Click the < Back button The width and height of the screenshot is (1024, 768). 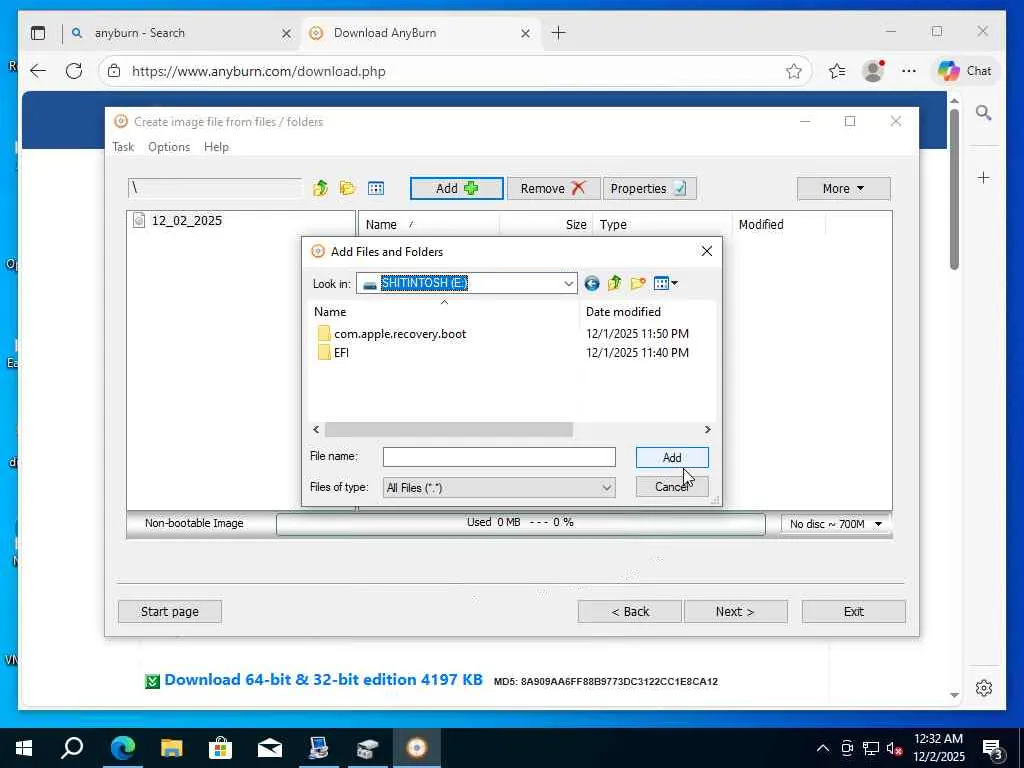coord(630,612)
